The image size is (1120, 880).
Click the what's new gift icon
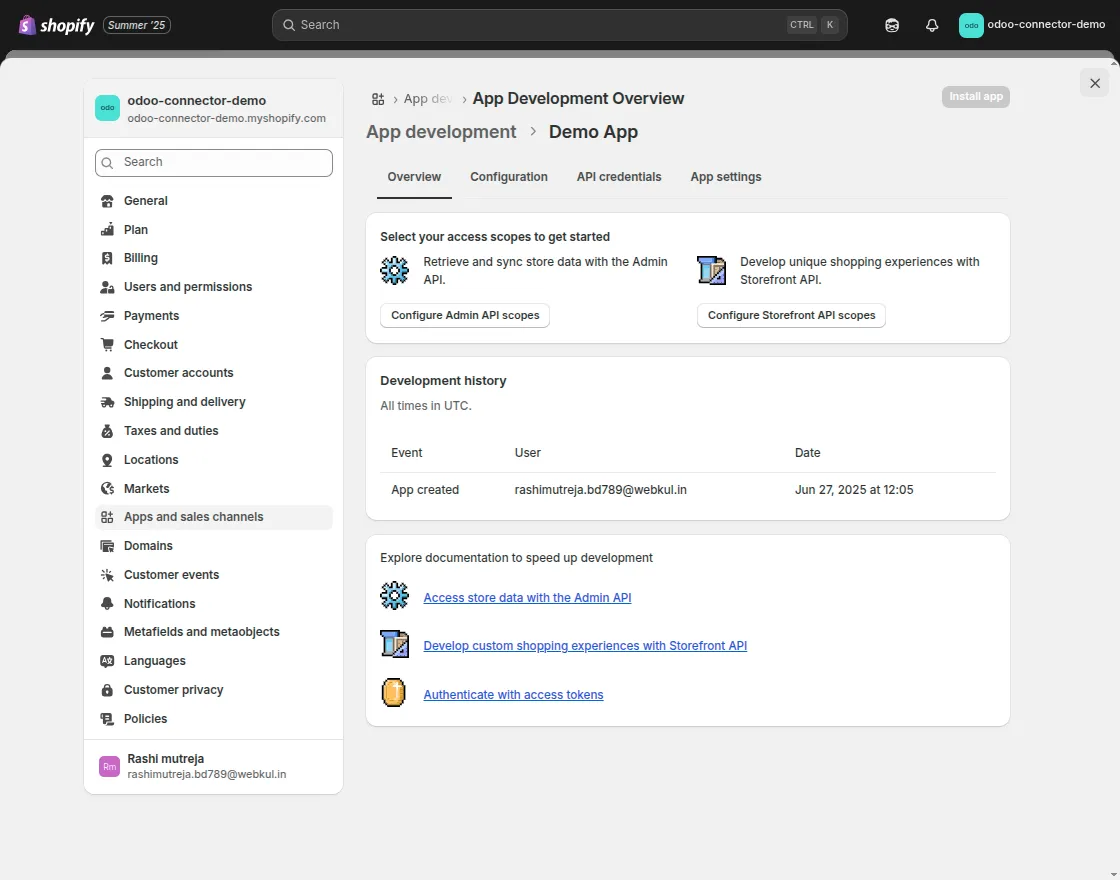(891, 25)
